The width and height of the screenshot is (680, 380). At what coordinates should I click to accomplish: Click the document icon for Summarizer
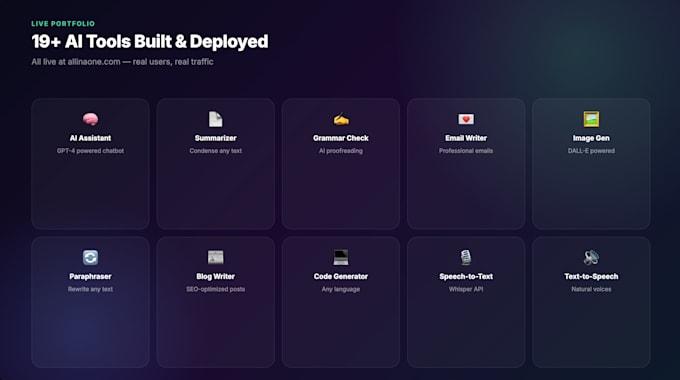pyautogui.click(x=216, y=119)
